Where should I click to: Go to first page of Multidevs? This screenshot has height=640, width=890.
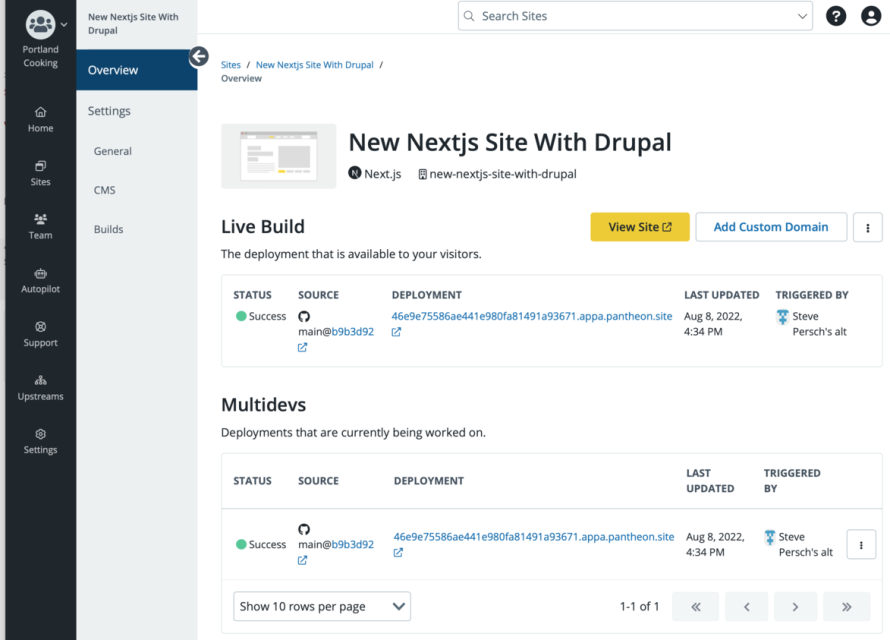click(x=695, y=607)
